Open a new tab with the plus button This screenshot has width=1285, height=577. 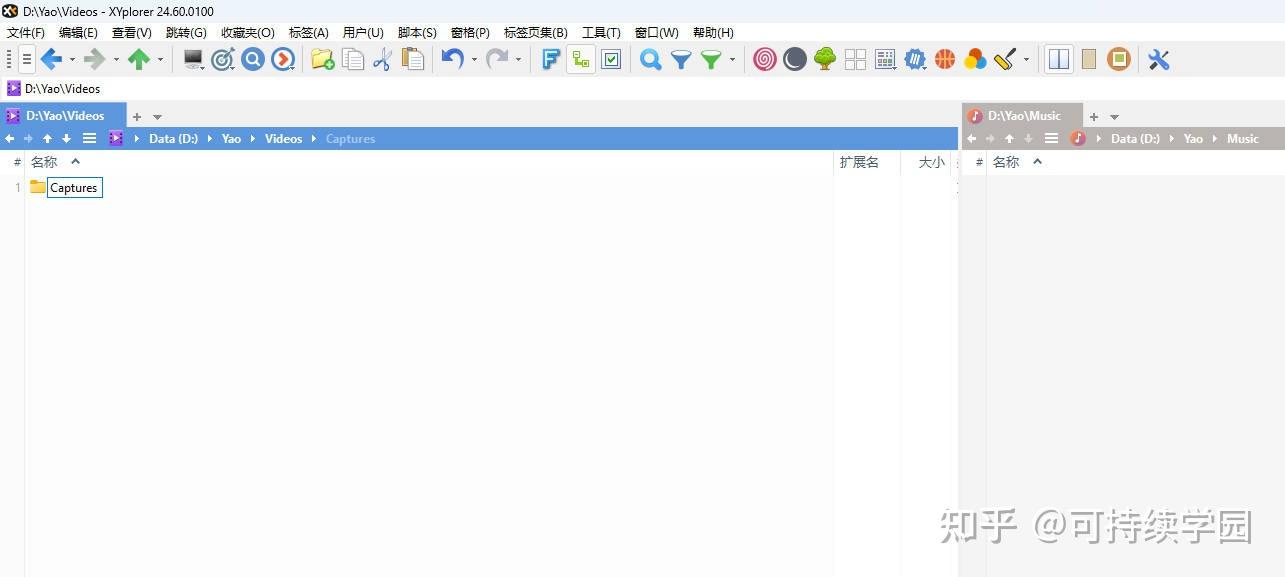pyautogui.click(x=136, y=116)
